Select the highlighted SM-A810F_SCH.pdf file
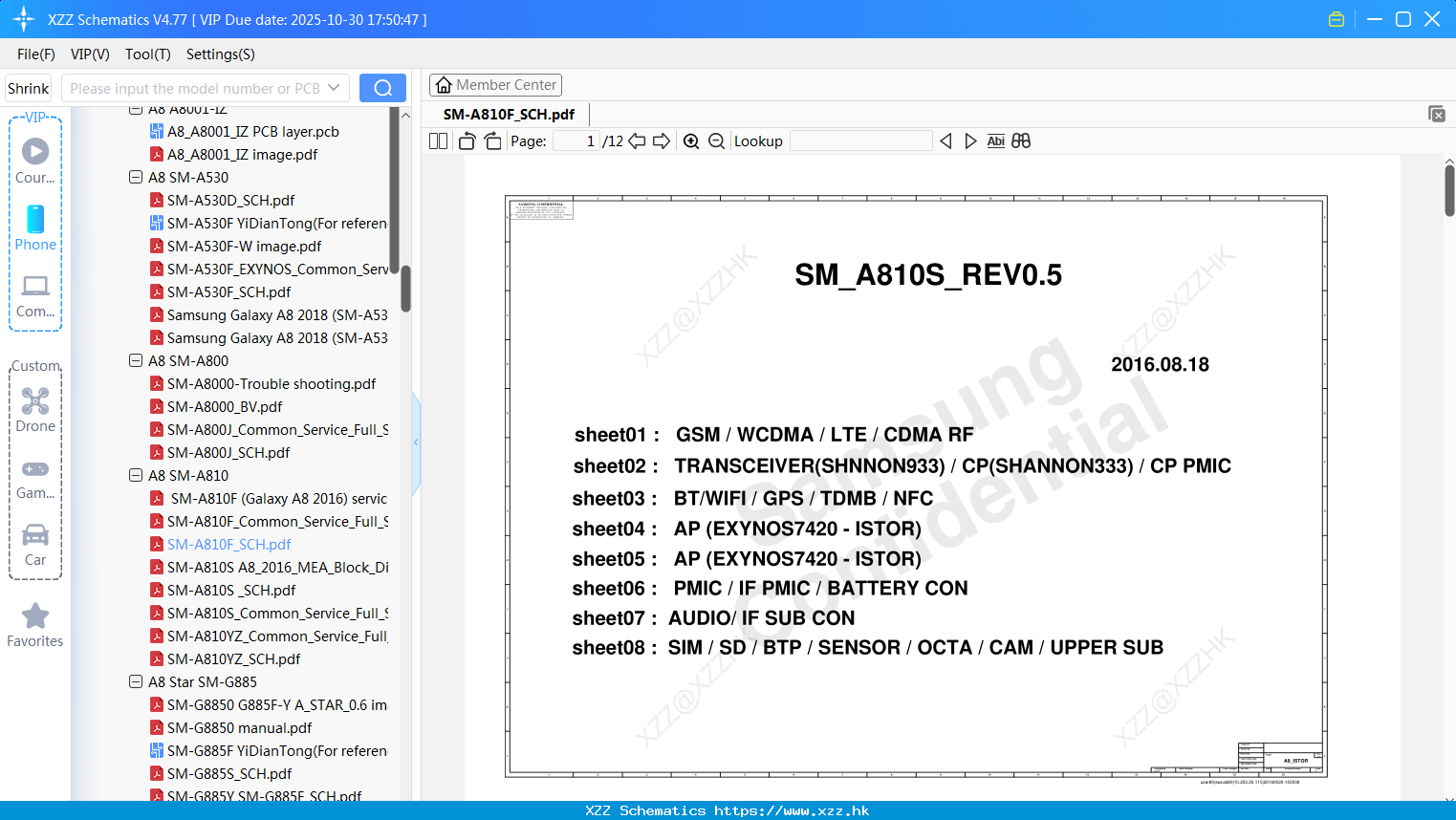This screenshot has width=1456, height=820. pyautogui.click(x=229, y=544)
